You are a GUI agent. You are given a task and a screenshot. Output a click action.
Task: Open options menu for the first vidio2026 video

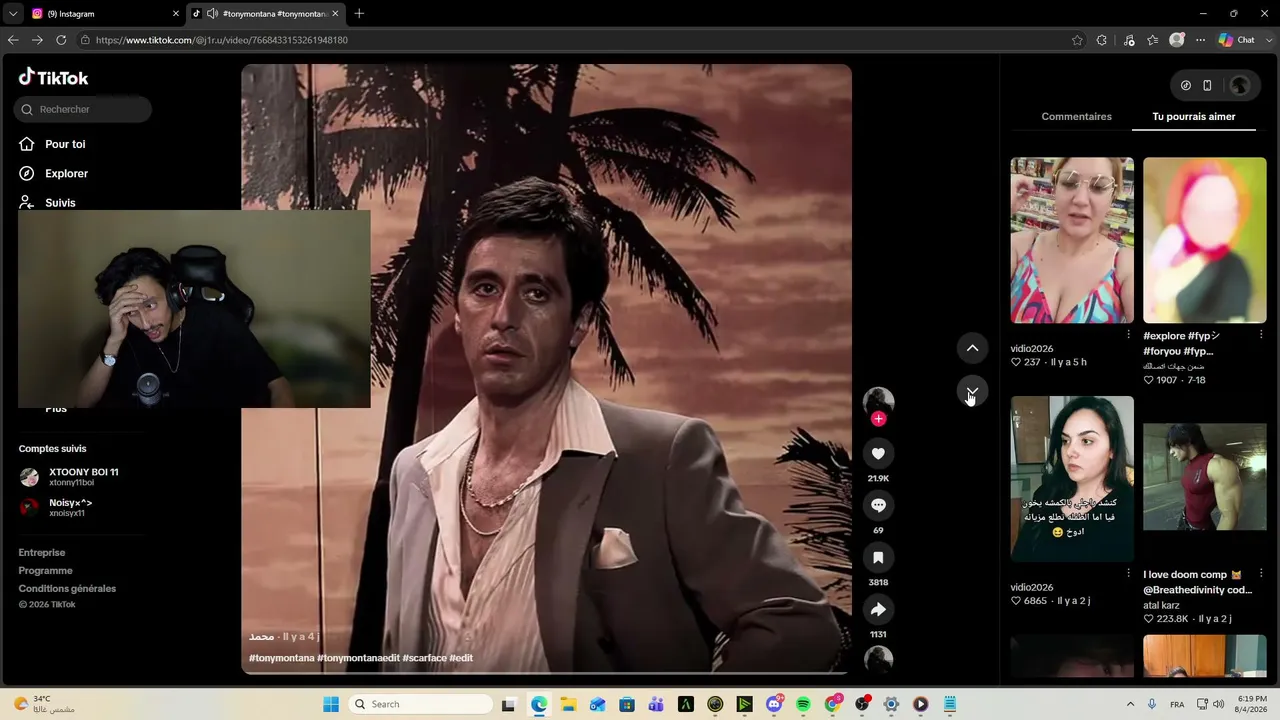(x=1129, y=335)
